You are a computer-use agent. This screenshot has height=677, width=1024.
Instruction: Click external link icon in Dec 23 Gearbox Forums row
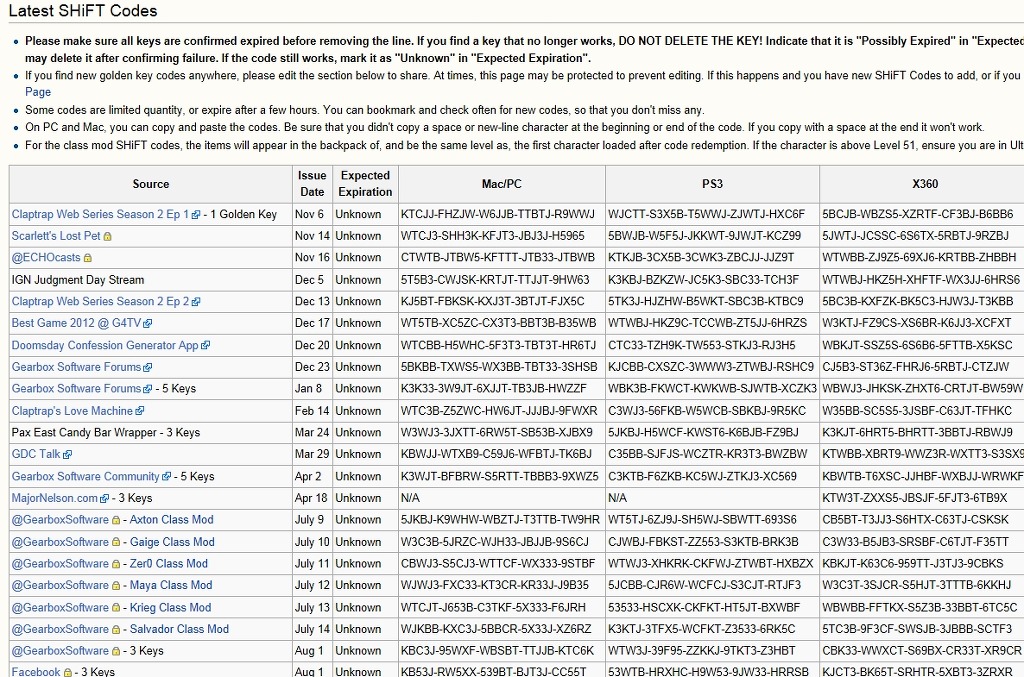click(148, 368)
